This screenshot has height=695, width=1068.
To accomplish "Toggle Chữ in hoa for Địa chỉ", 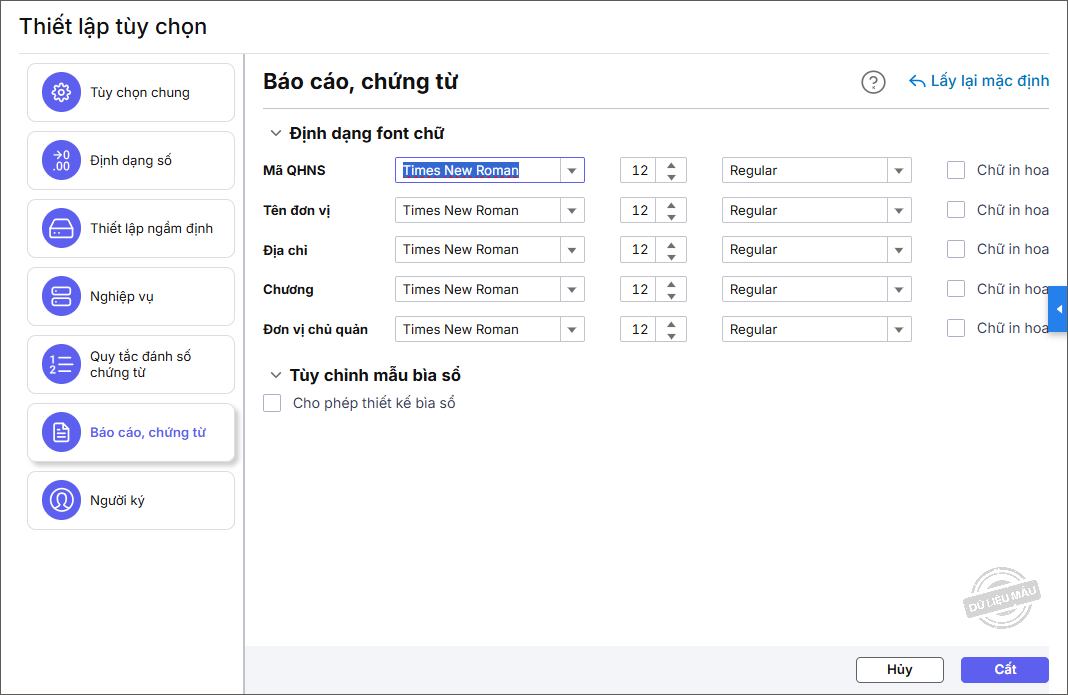I will tap(956, 249).
